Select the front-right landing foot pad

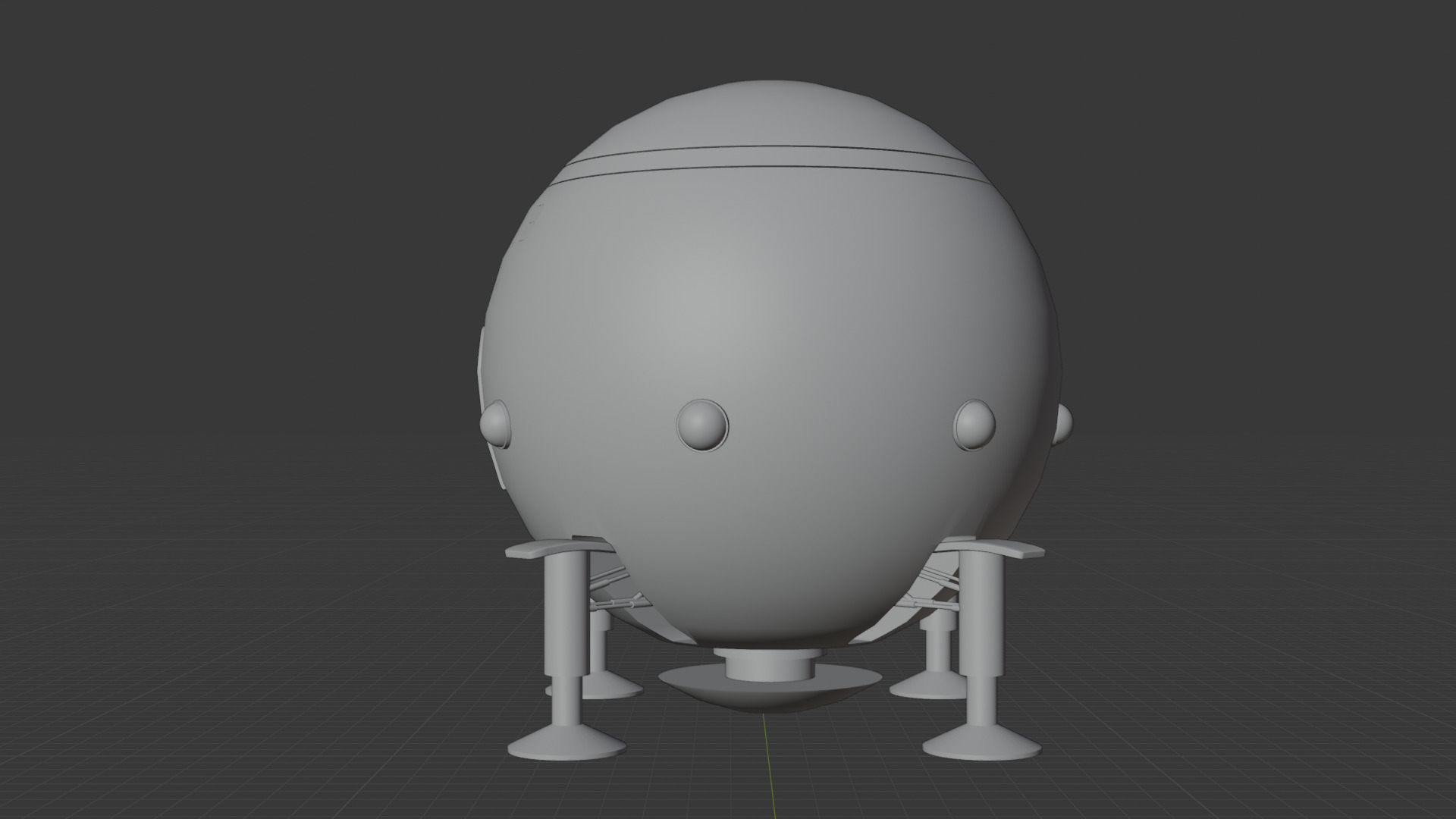tap(981, 745)
